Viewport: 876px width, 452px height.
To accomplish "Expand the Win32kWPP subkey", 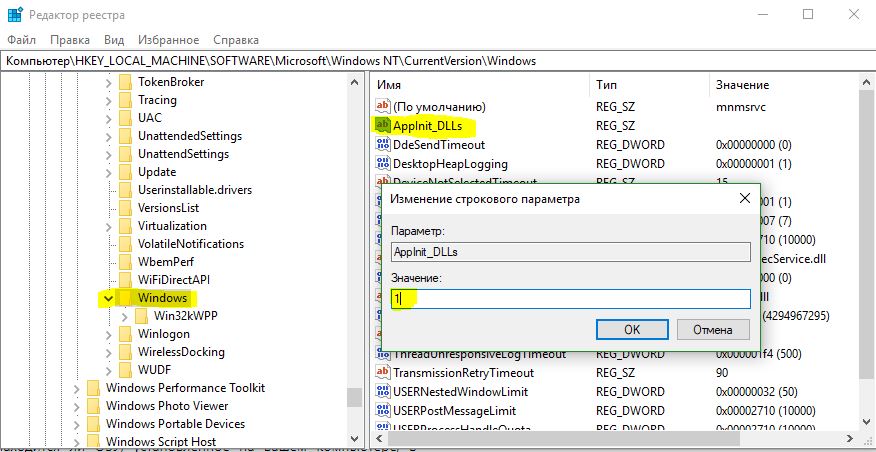I will [x=124, y=316].
